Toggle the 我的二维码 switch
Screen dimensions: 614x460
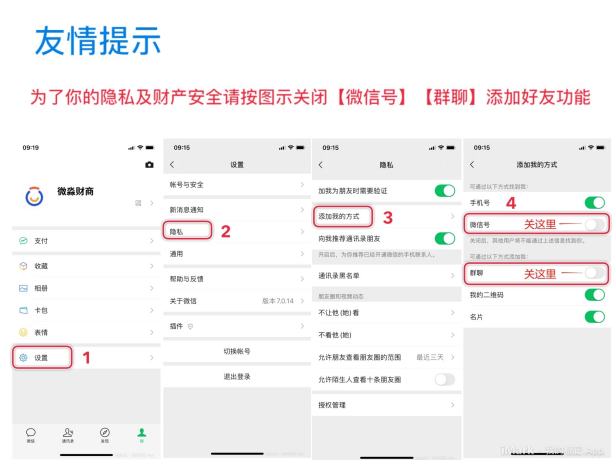(595, 295)
